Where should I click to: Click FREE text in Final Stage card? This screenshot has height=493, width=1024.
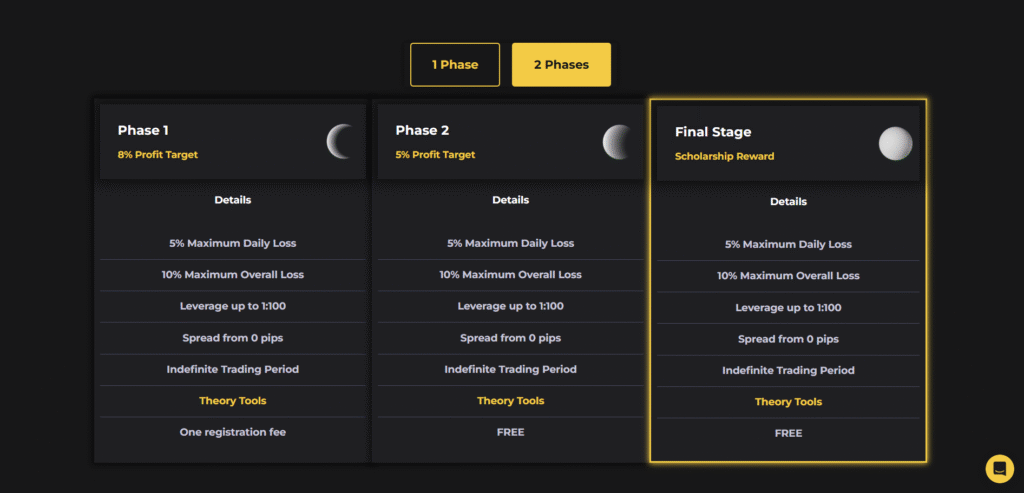click(788, 434)
